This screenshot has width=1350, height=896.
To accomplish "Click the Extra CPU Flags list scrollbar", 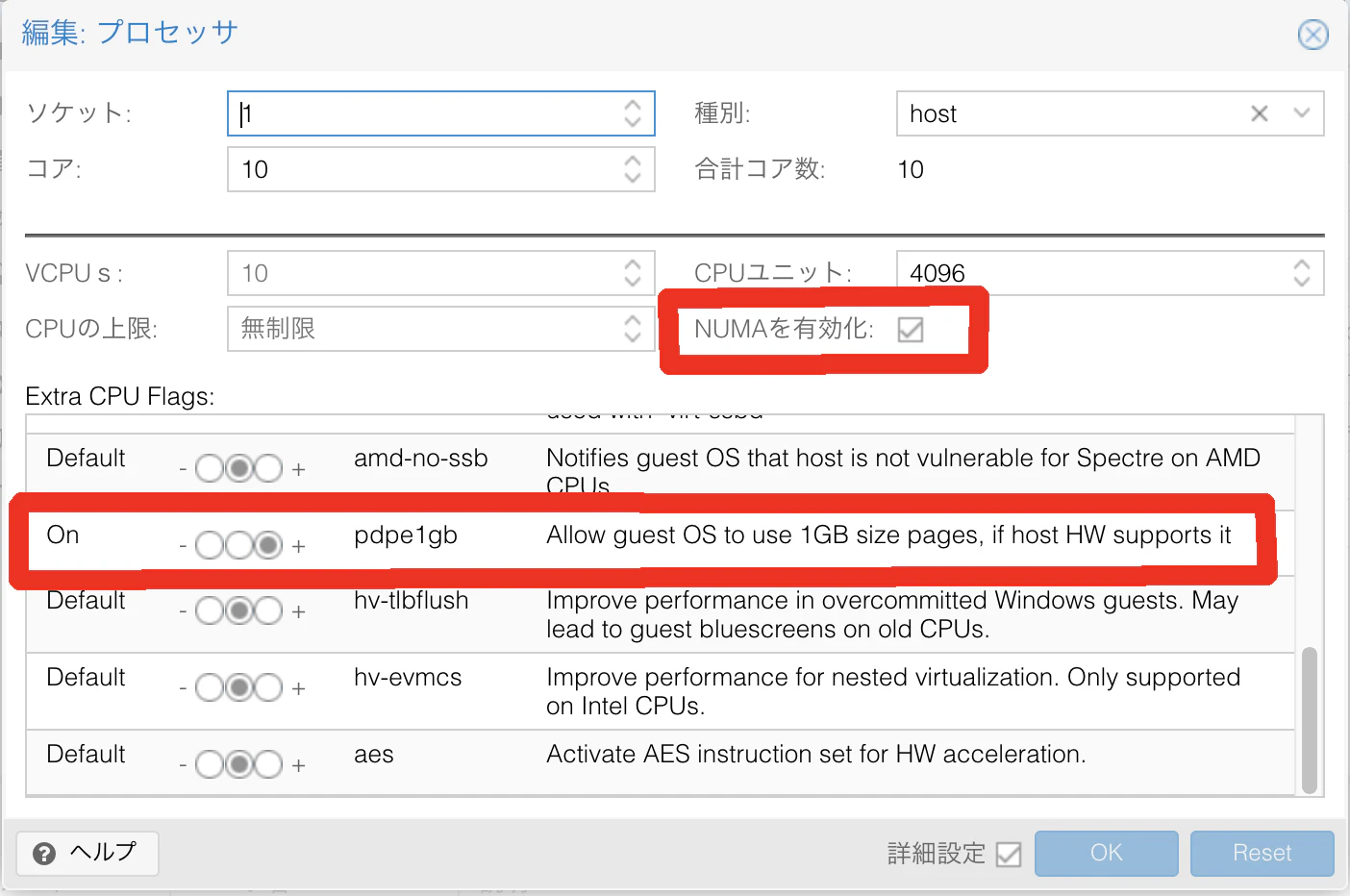I will click(x=1309, y=720).
